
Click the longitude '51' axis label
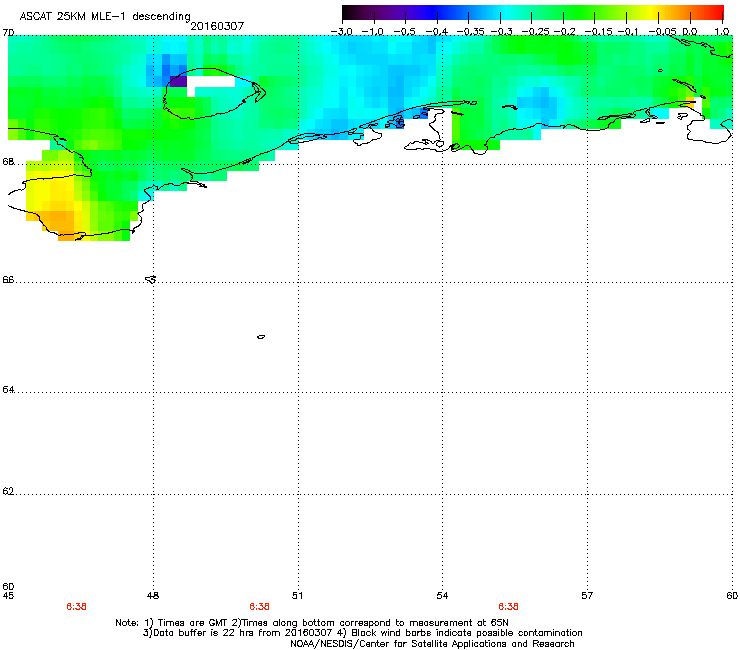297,596
